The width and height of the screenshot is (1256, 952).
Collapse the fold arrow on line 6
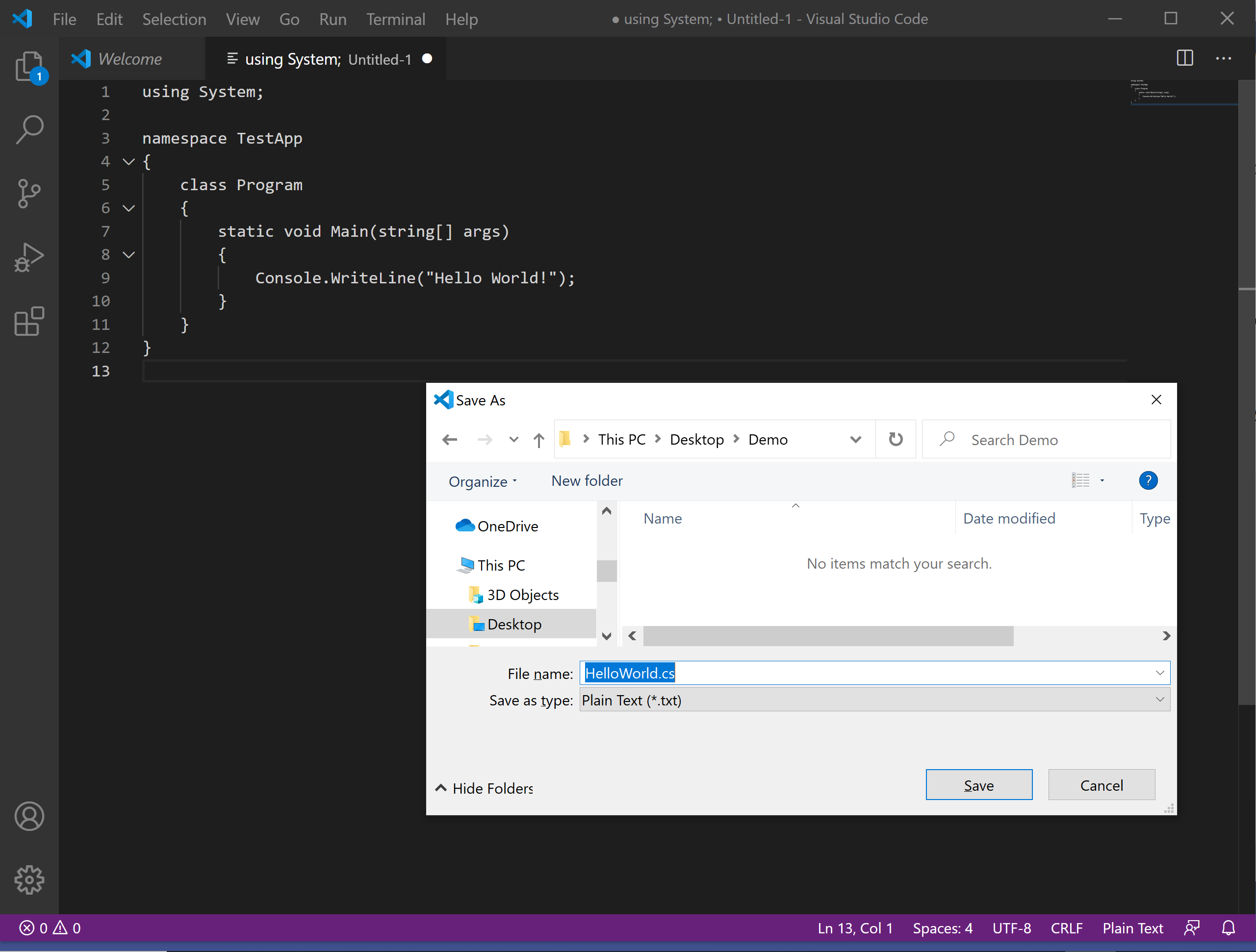129,208
